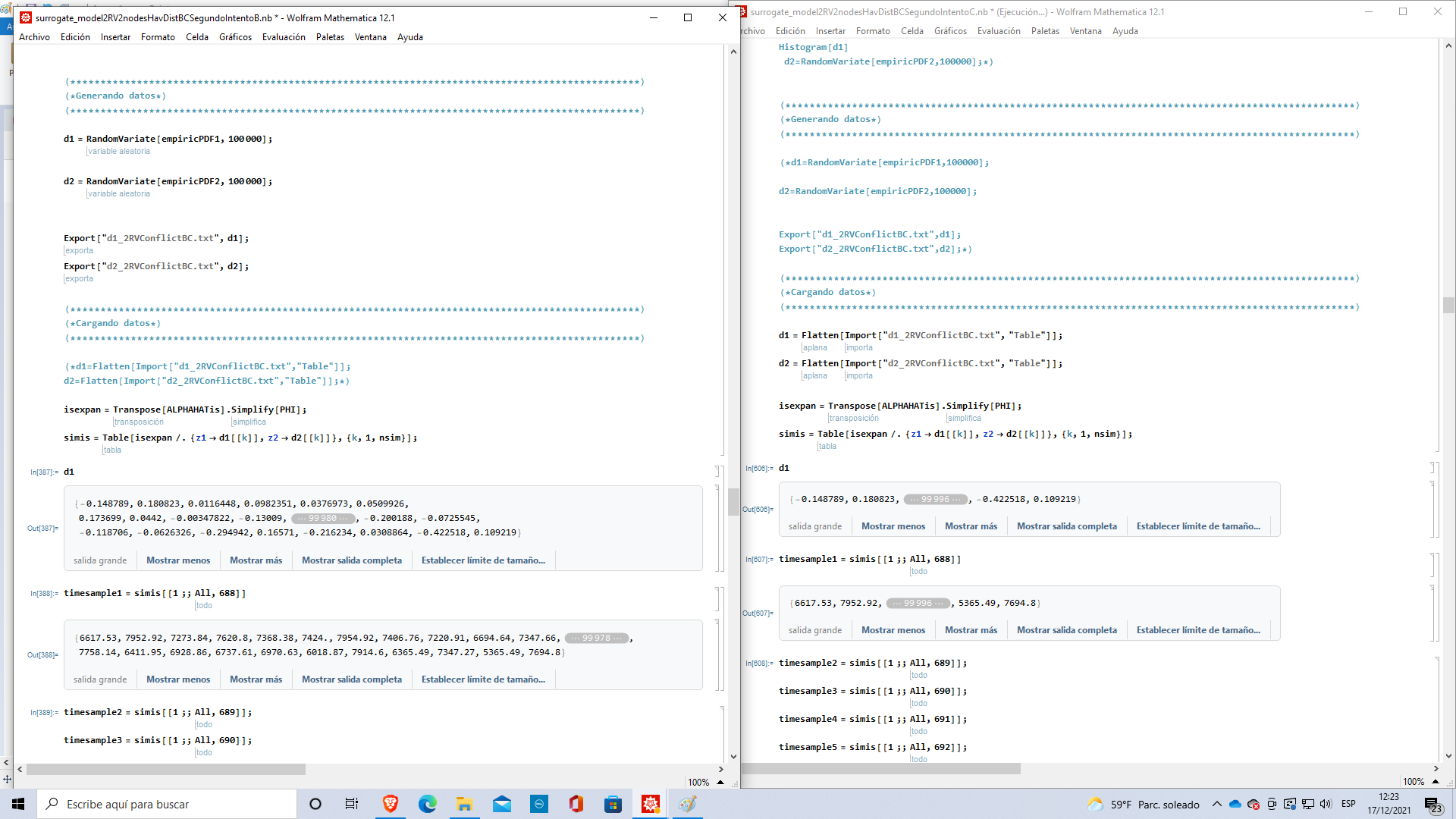The image size is (1456, 819).
Task: Click the left window's horizontal scrollbar thumb
Action: tap(166, 770)
